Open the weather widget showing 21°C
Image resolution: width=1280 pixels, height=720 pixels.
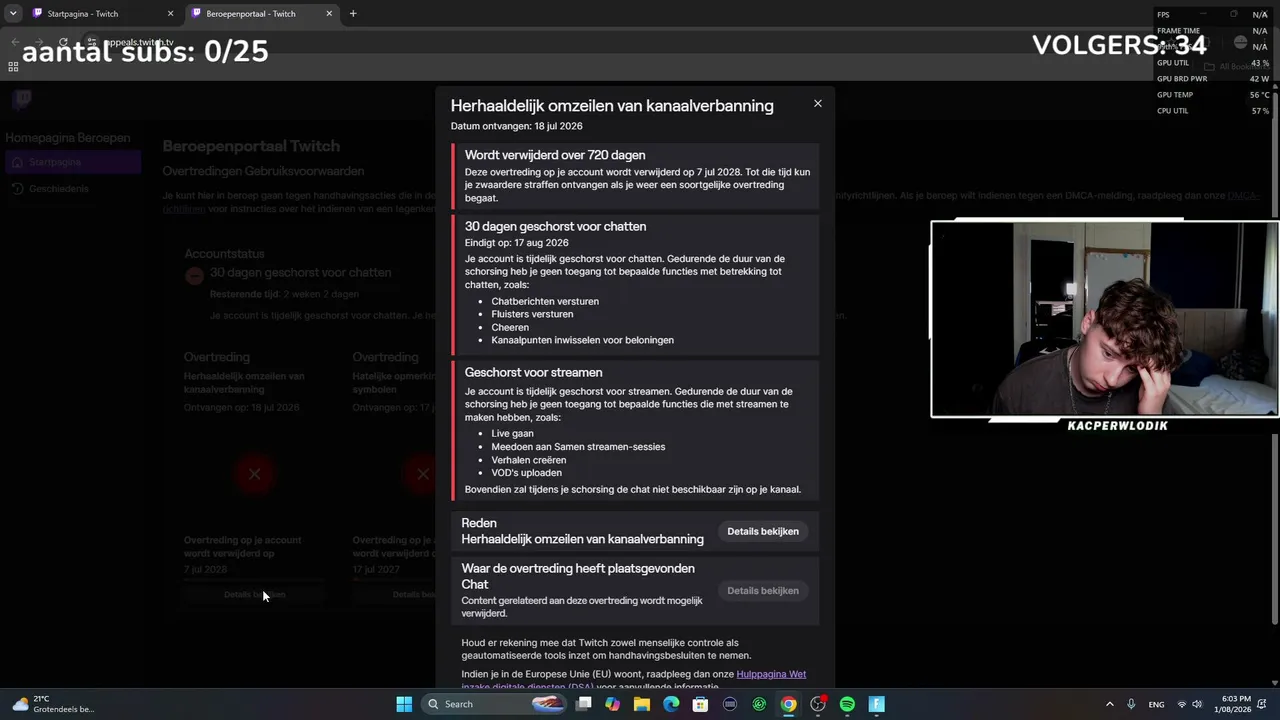[53, 704]
